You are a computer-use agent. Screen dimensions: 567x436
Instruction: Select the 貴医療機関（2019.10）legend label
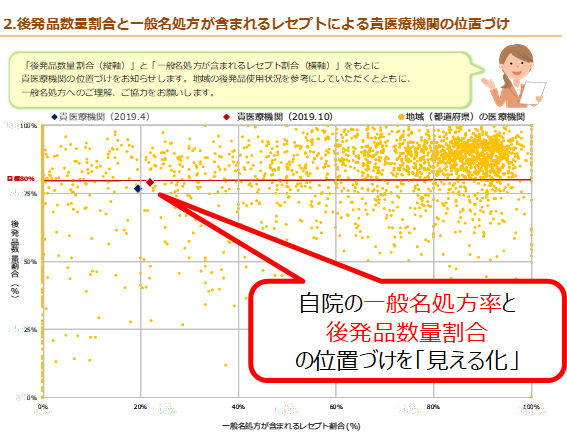click(285, 117)
